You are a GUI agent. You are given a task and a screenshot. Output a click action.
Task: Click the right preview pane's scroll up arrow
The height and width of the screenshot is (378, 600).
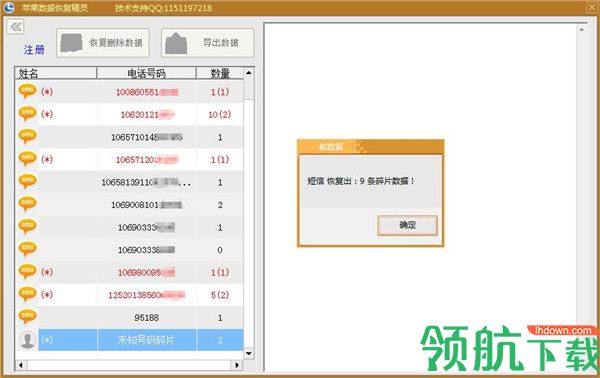coord(582,29)
